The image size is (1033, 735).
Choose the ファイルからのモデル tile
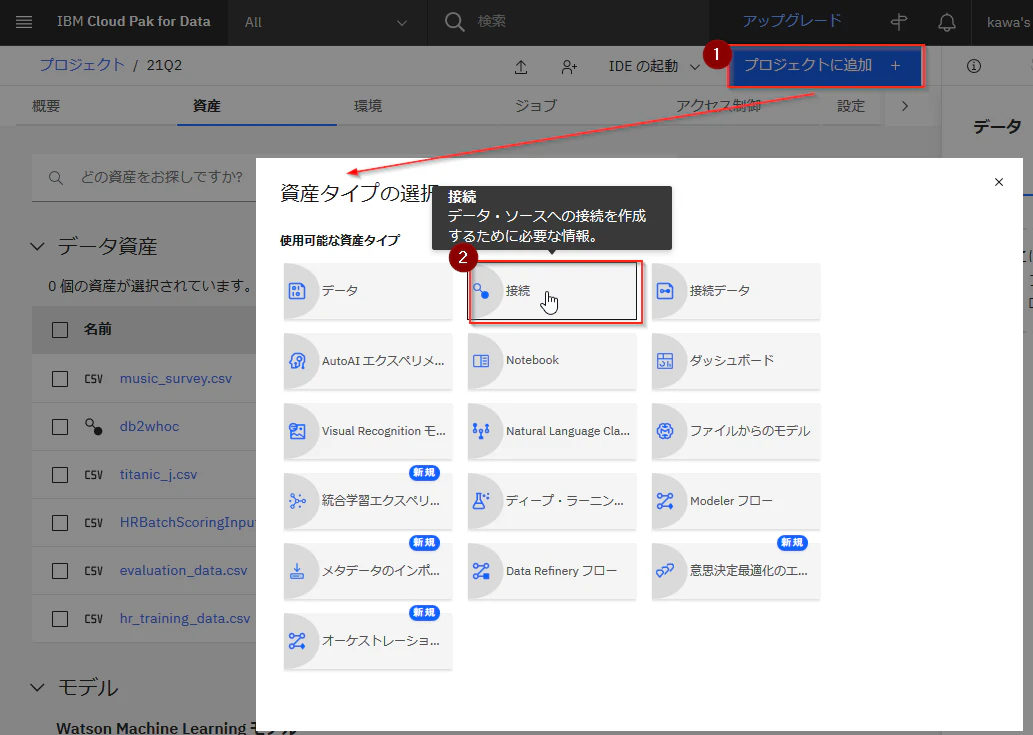click(736, 431)
